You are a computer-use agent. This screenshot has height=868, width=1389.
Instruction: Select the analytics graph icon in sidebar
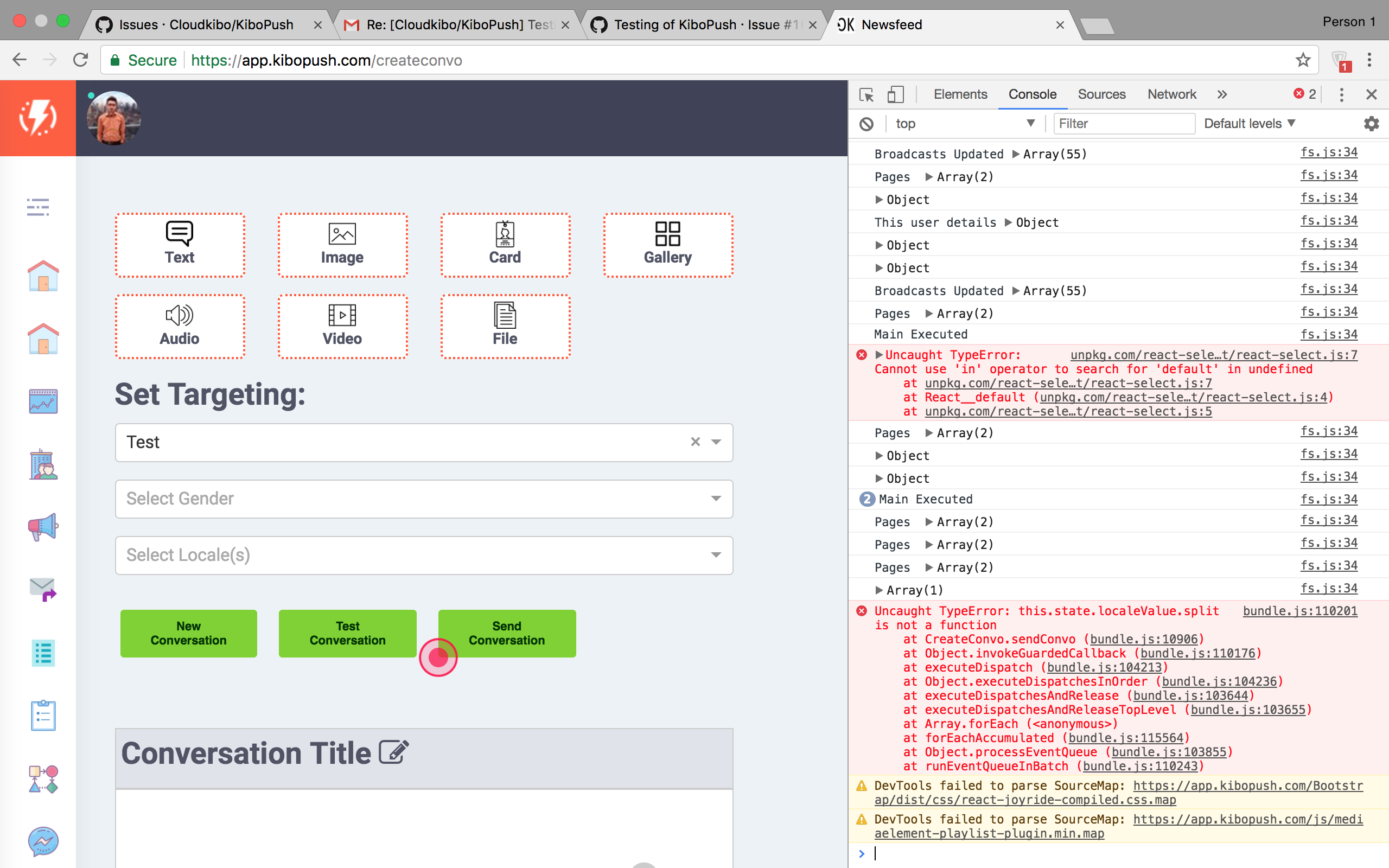coord(43,401)
